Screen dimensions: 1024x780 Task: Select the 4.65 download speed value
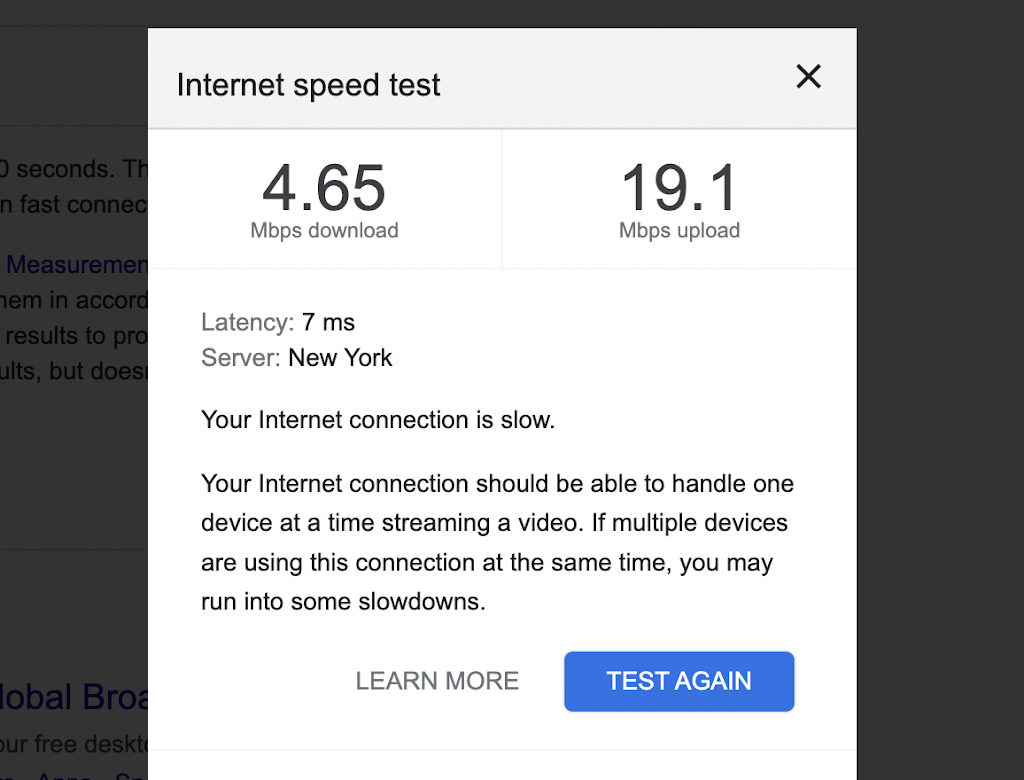pos(324,187)
